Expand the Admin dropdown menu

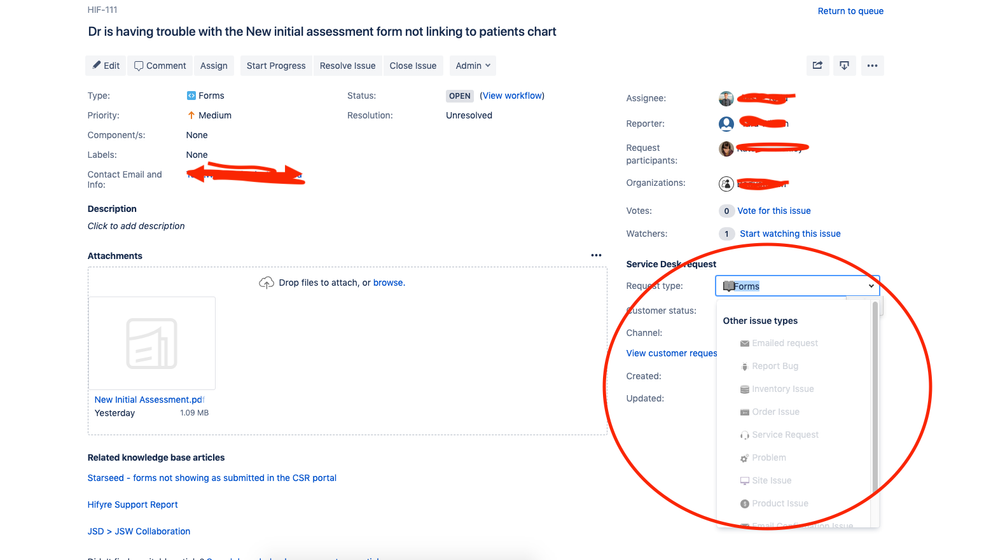[473, 66]
